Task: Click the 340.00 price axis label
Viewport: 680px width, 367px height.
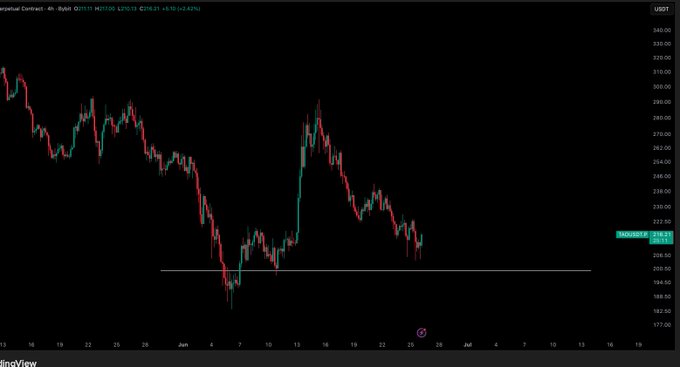Action: [x=661, y=30]
